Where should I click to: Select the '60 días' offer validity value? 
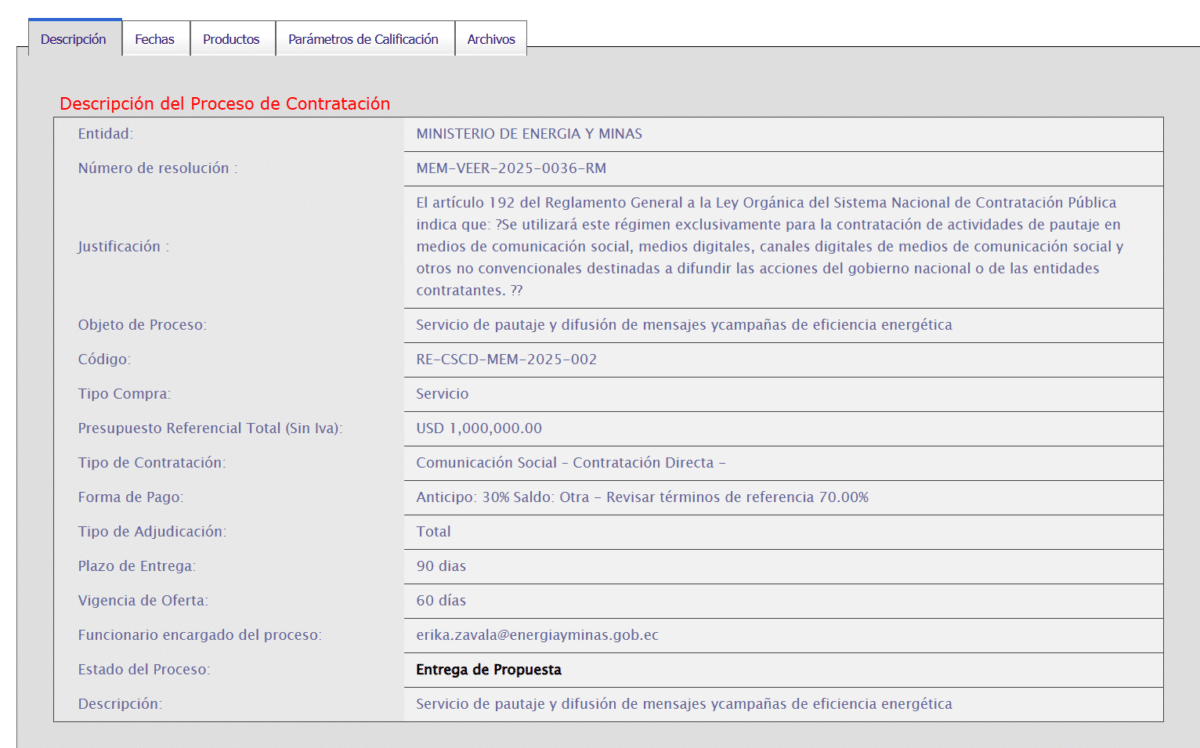(441, 600)
